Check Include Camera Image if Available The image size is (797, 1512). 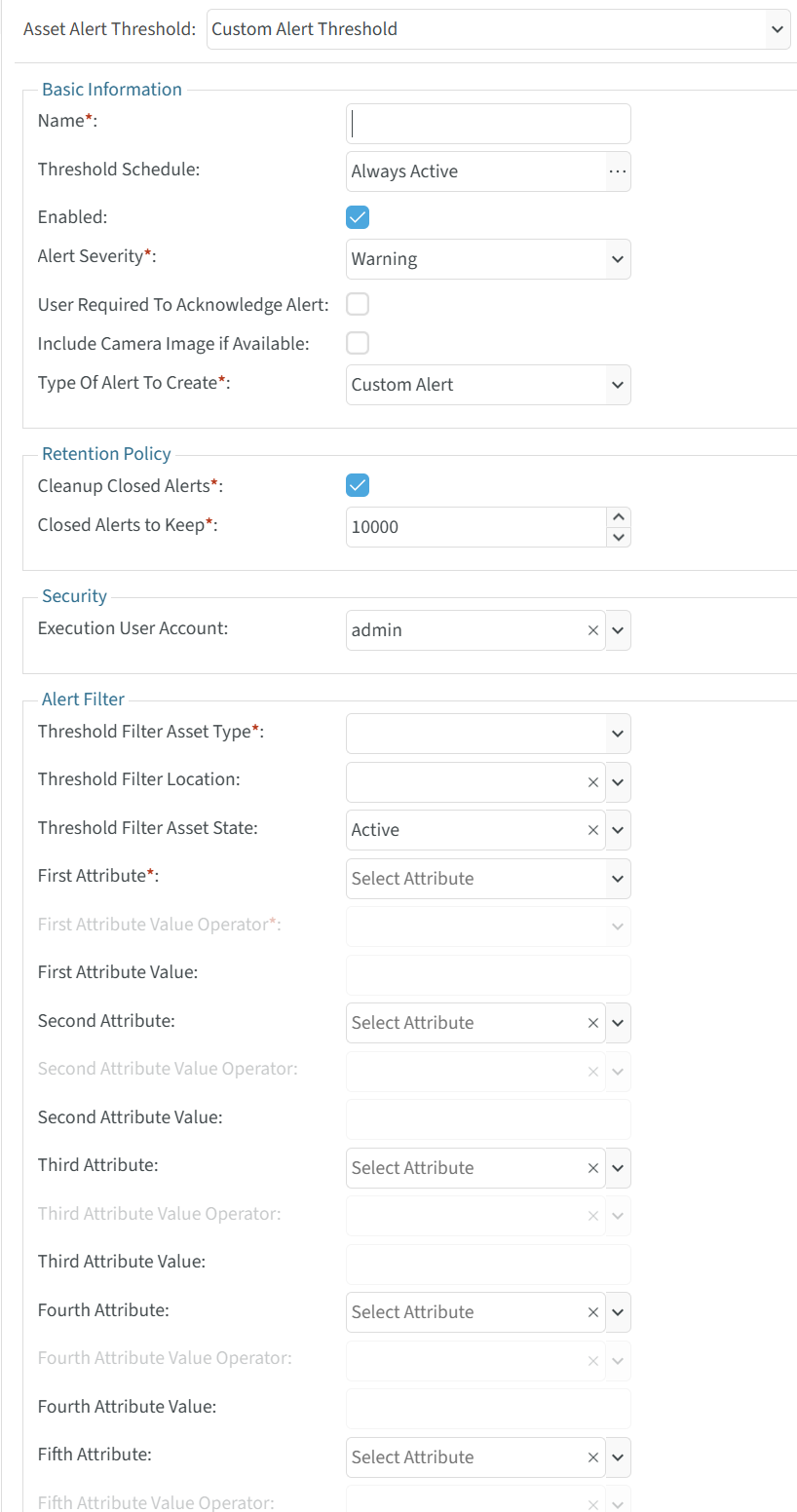click(x=358, y=343)
